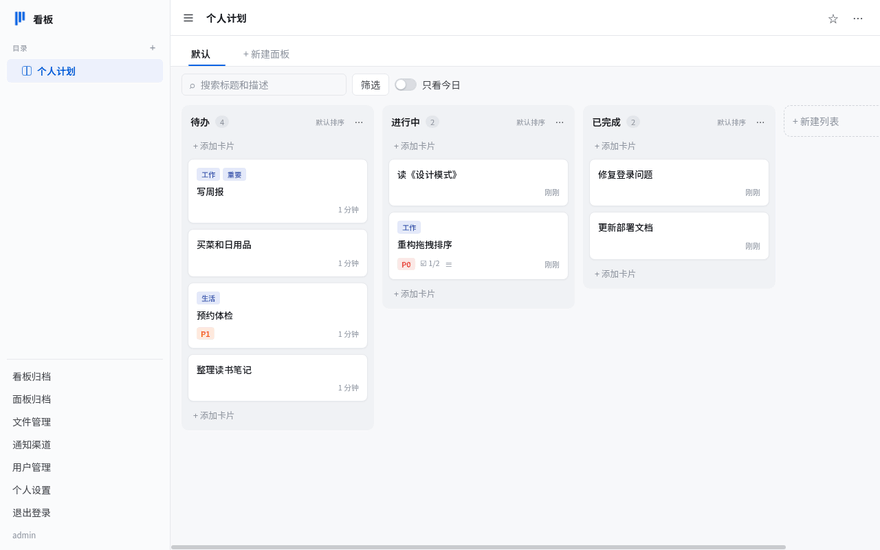Click 生活 tag on 预约体检 card

[208, 298]
